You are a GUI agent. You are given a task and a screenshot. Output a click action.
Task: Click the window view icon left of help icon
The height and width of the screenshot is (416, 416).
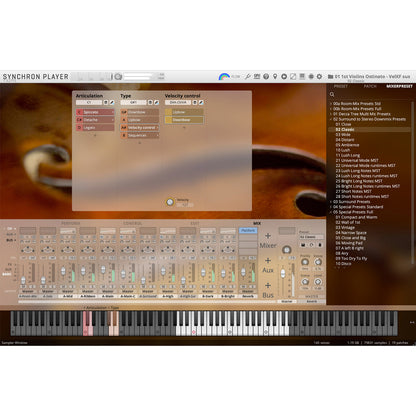coord(257,77)
